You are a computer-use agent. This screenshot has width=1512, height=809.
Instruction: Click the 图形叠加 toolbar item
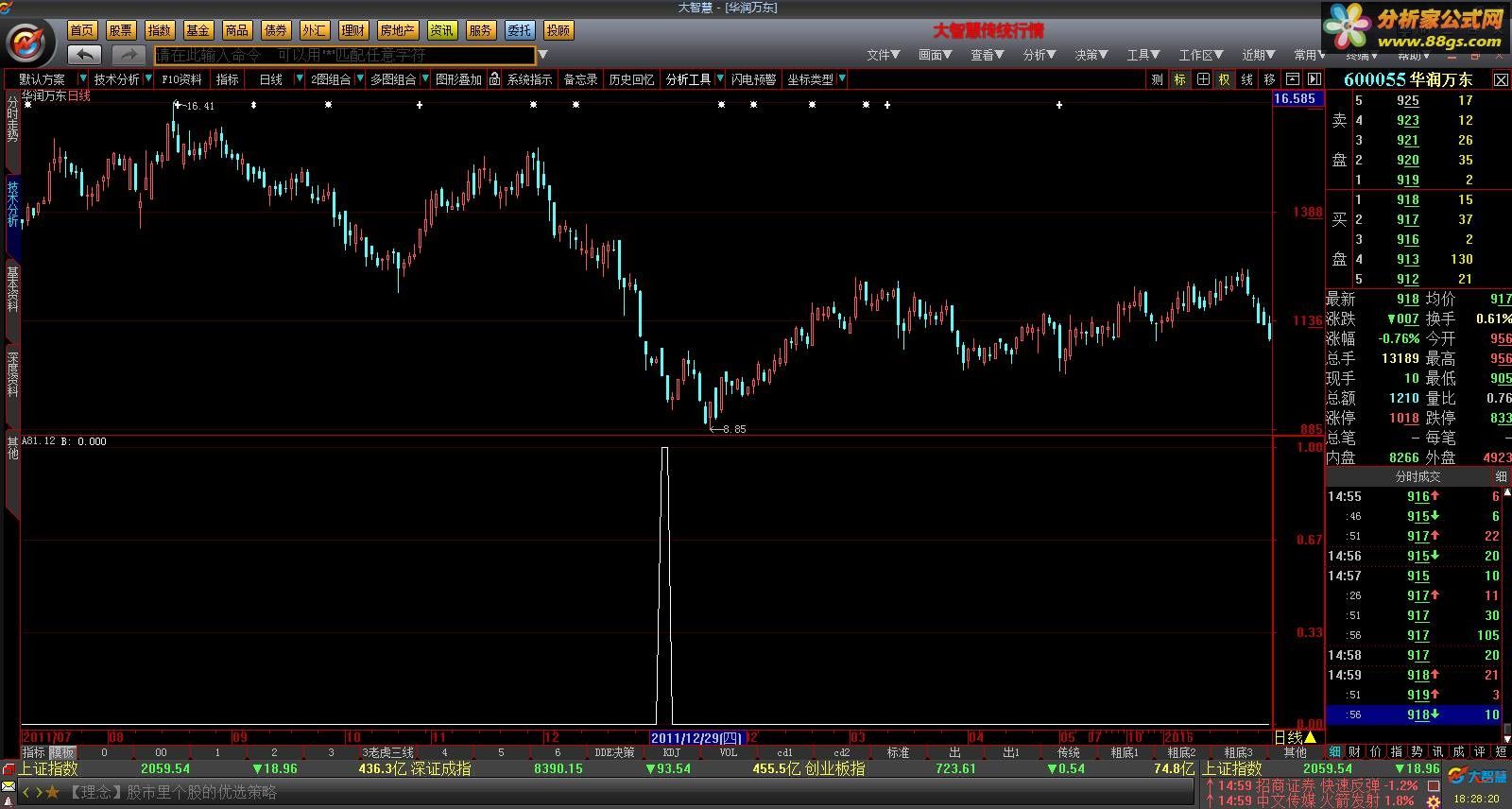pos(458,79)
